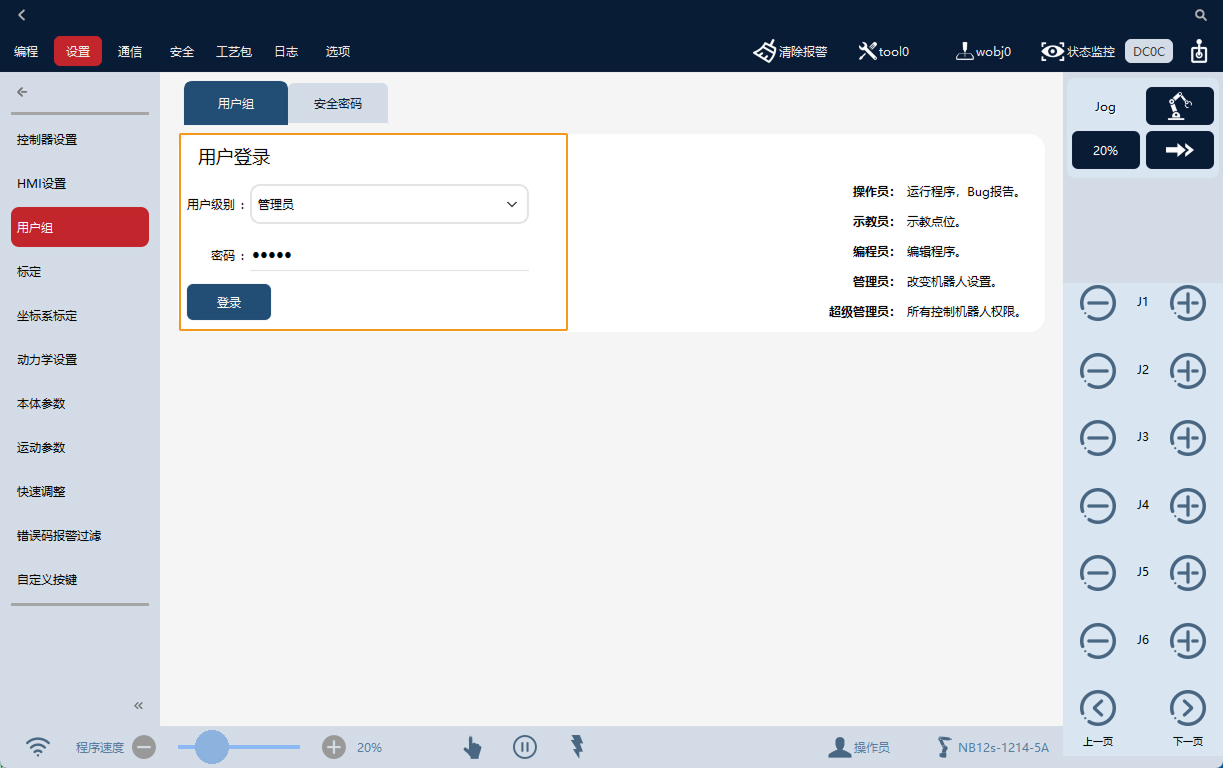
Task: Open the wobj0 work object selector
Action: pos(983,51)
